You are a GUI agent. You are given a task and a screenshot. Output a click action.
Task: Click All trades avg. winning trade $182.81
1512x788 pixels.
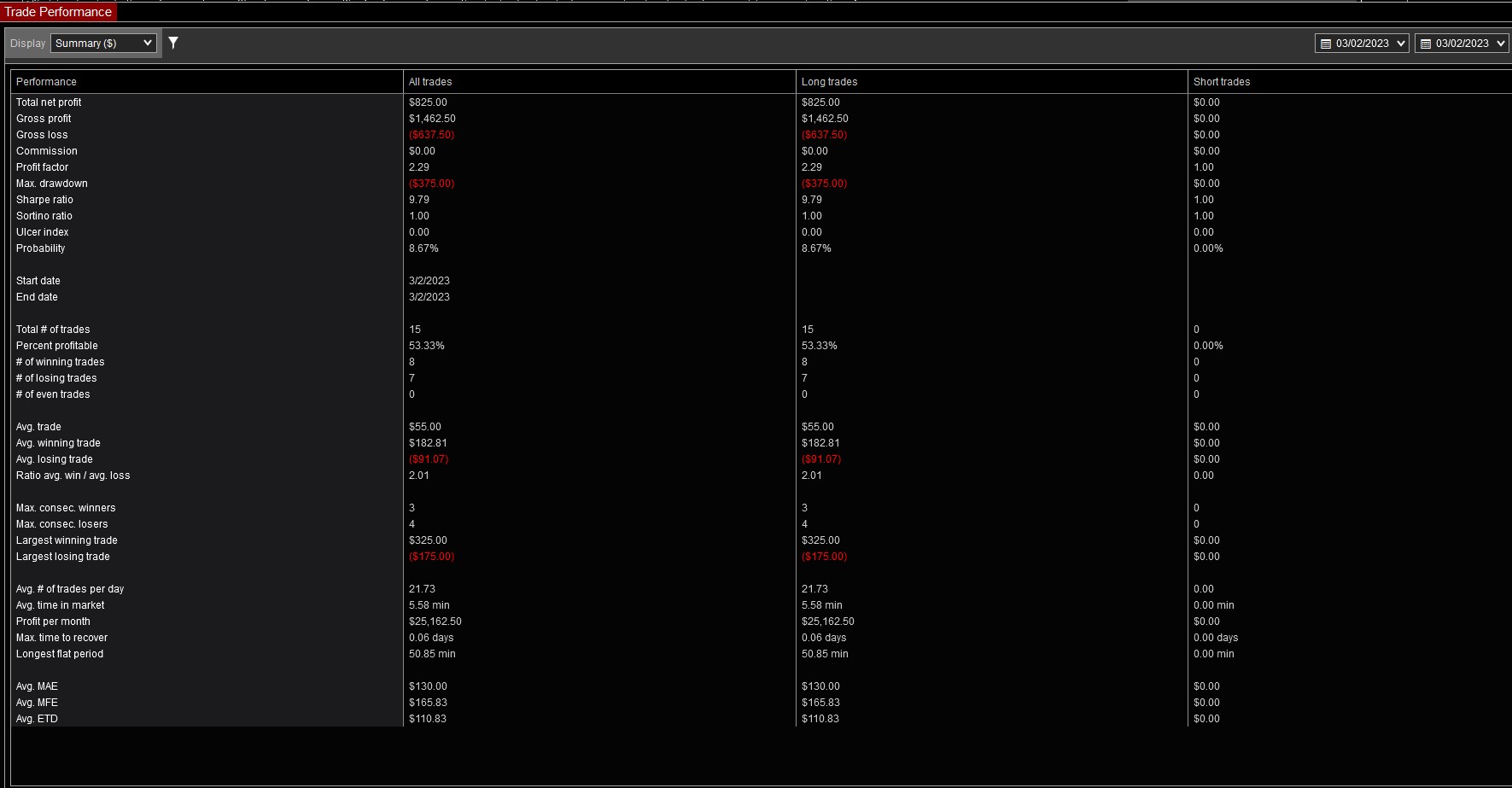tap(428, 443)
